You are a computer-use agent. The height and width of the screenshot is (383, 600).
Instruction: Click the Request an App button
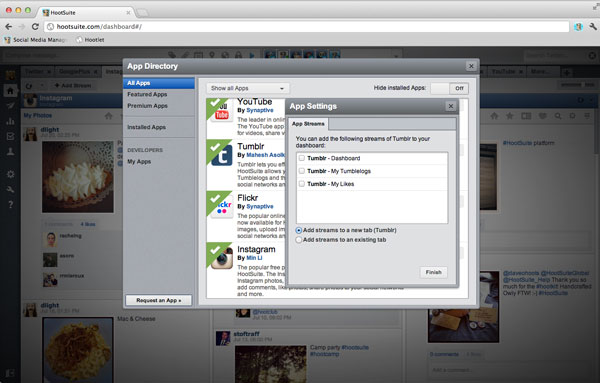pyautogui.click(x=158, y=300)
